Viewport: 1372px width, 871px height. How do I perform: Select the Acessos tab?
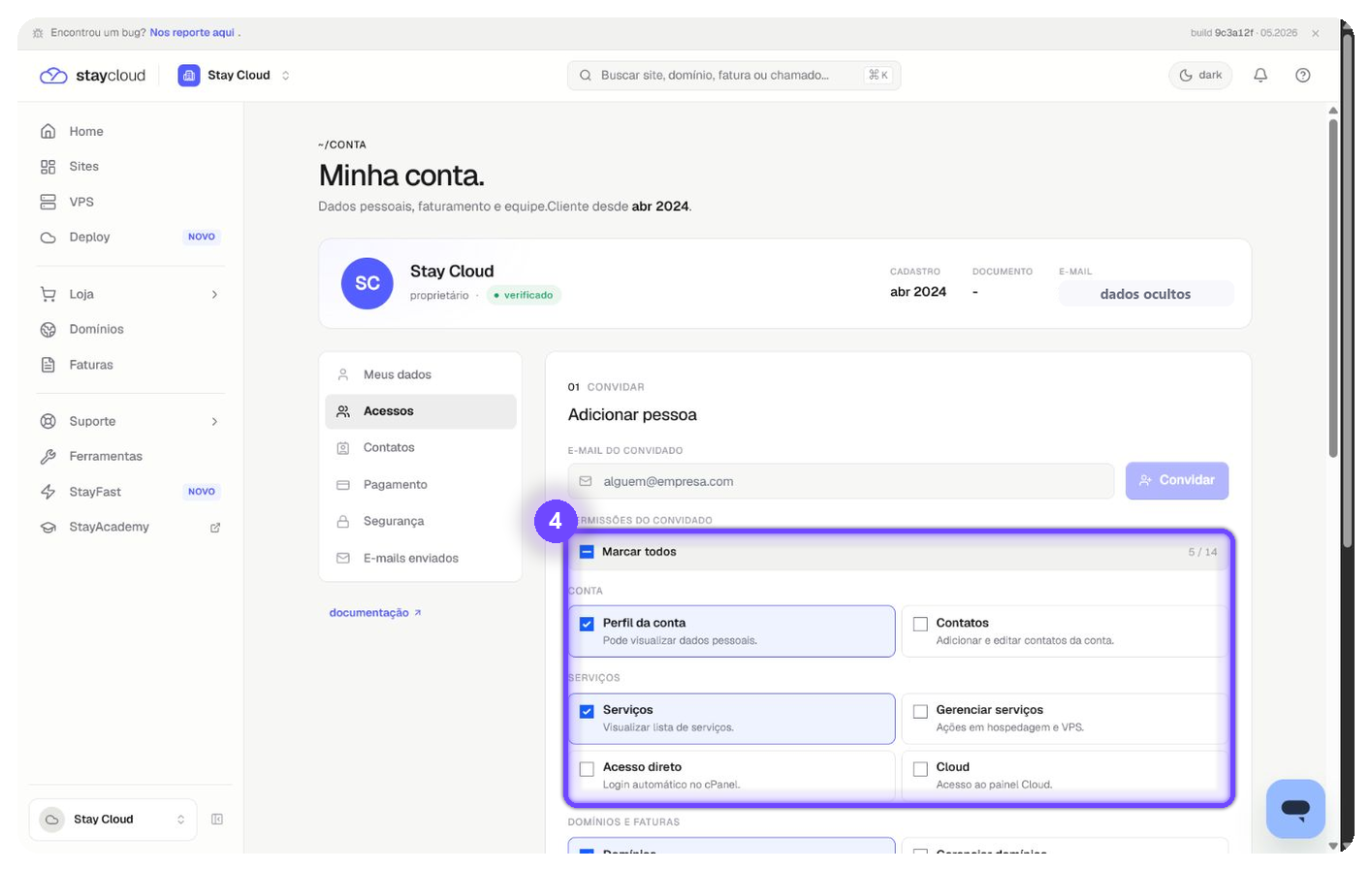tap(421, 411)
